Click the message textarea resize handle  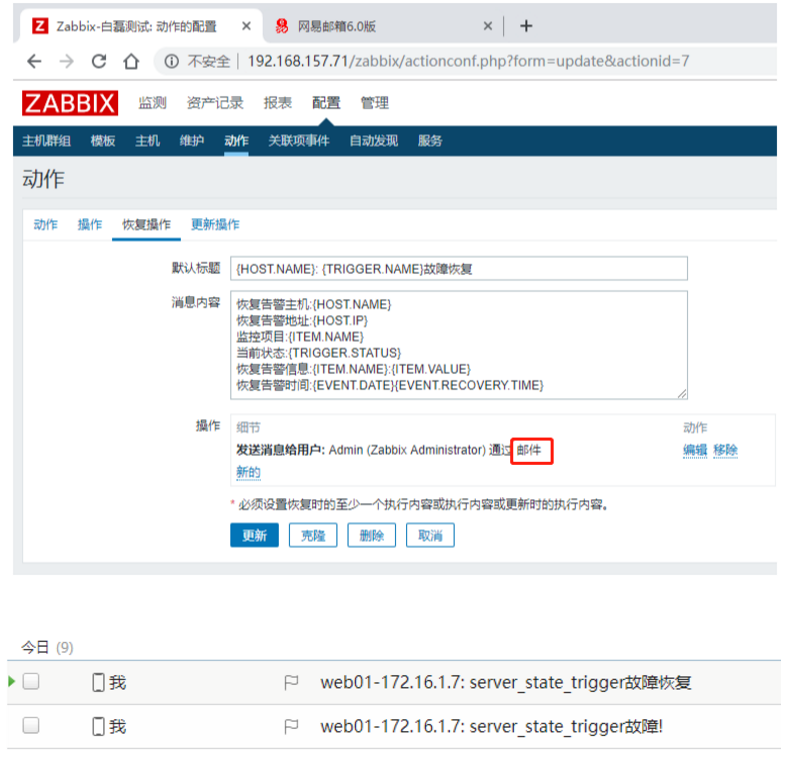coord(682,394)
